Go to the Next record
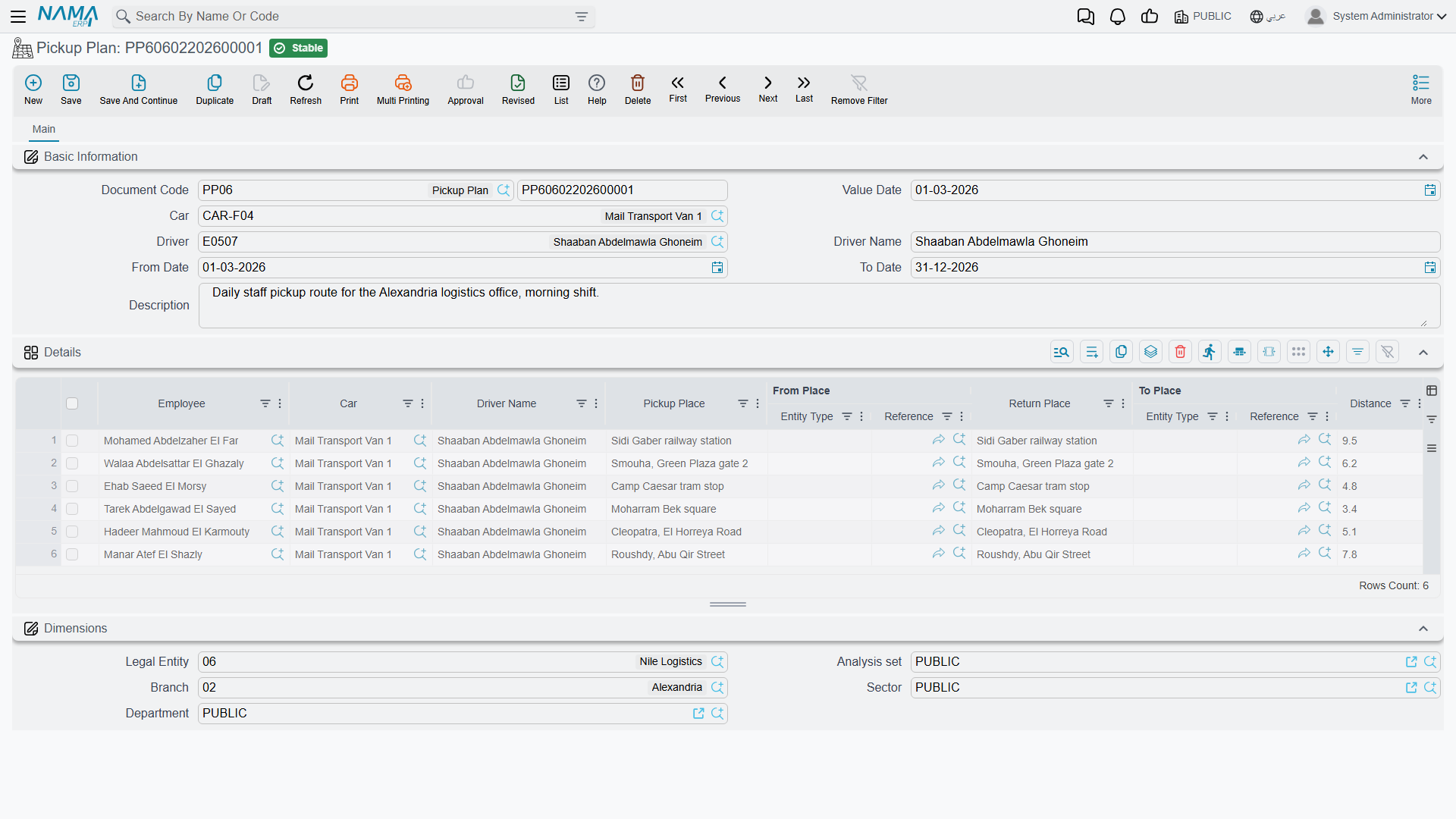The image size is (1456, 819). pyautogui.click(x=768, y=88)
